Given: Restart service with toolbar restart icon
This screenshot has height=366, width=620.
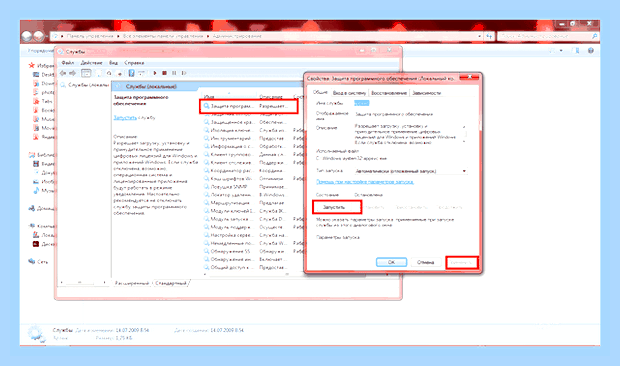Looking at the screenshot, I should (184, 73).
